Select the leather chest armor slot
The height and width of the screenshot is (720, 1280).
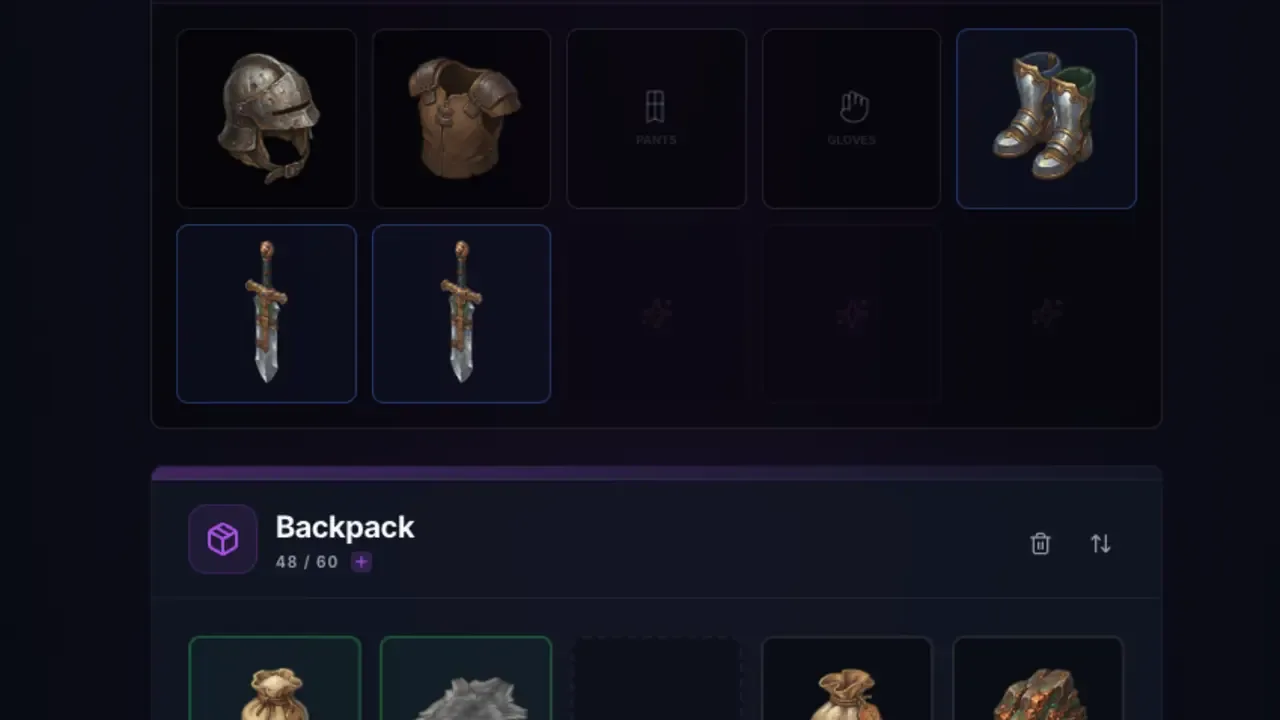[x=461, y=118]
